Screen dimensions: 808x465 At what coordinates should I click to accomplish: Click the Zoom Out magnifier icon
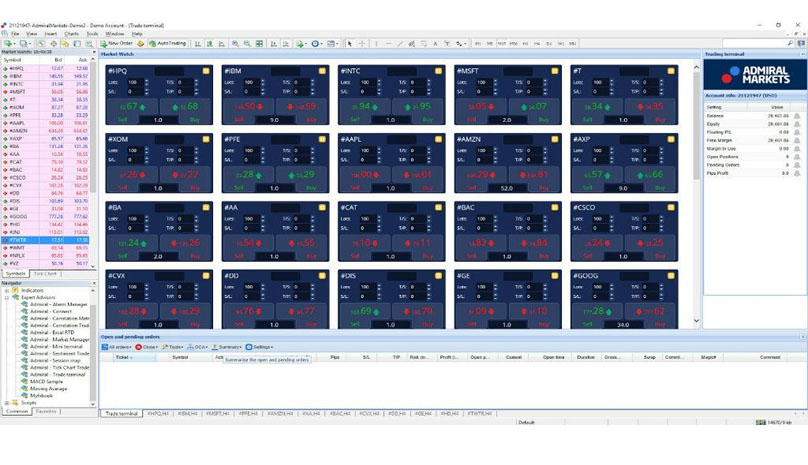pos(247,44)
